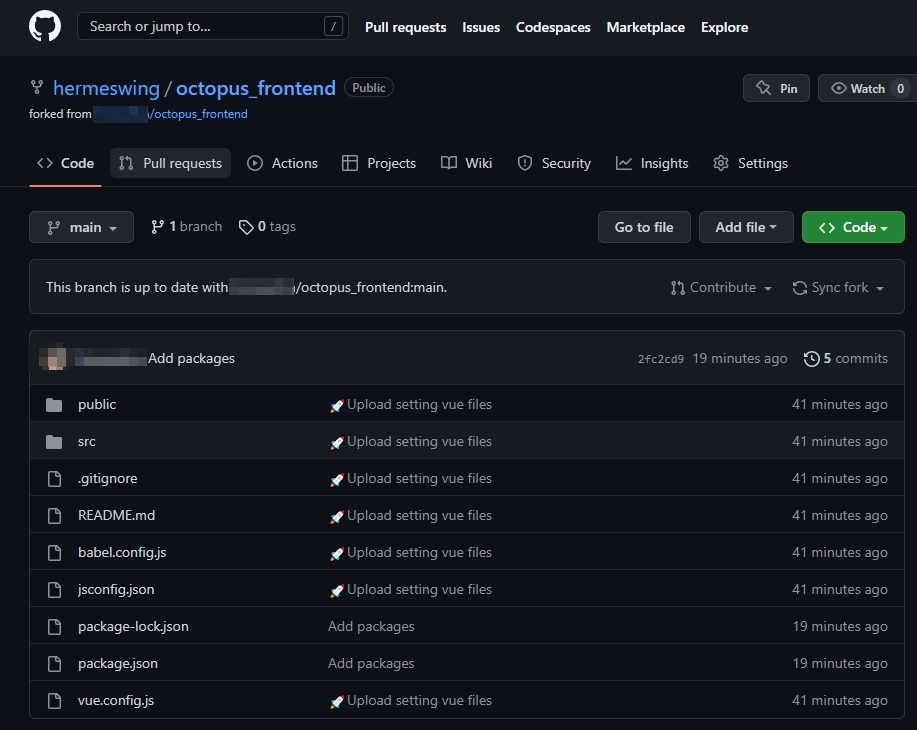917x730 pixels.
Task: Open the GitHub home logo
Action: 45,26
